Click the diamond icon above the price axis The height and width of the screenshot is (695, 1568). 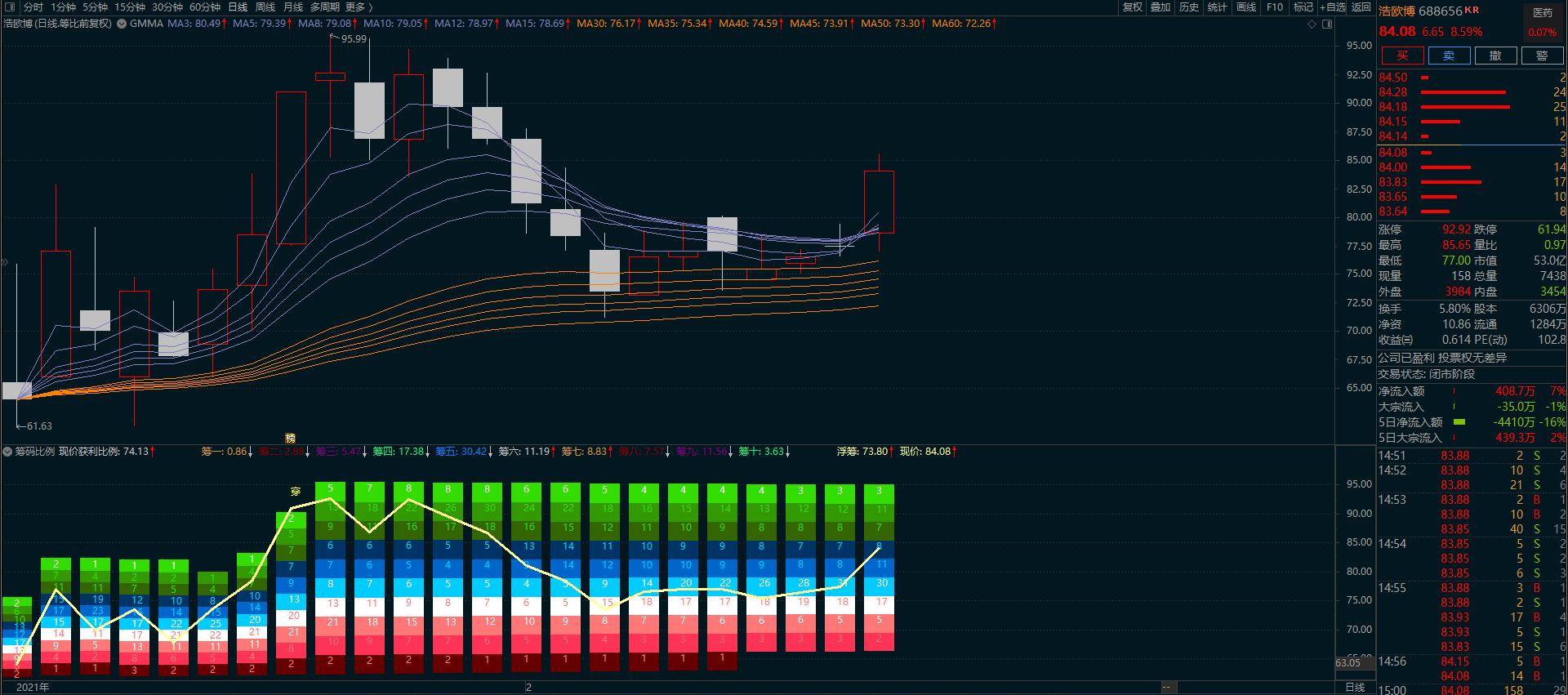point(1312,25)
